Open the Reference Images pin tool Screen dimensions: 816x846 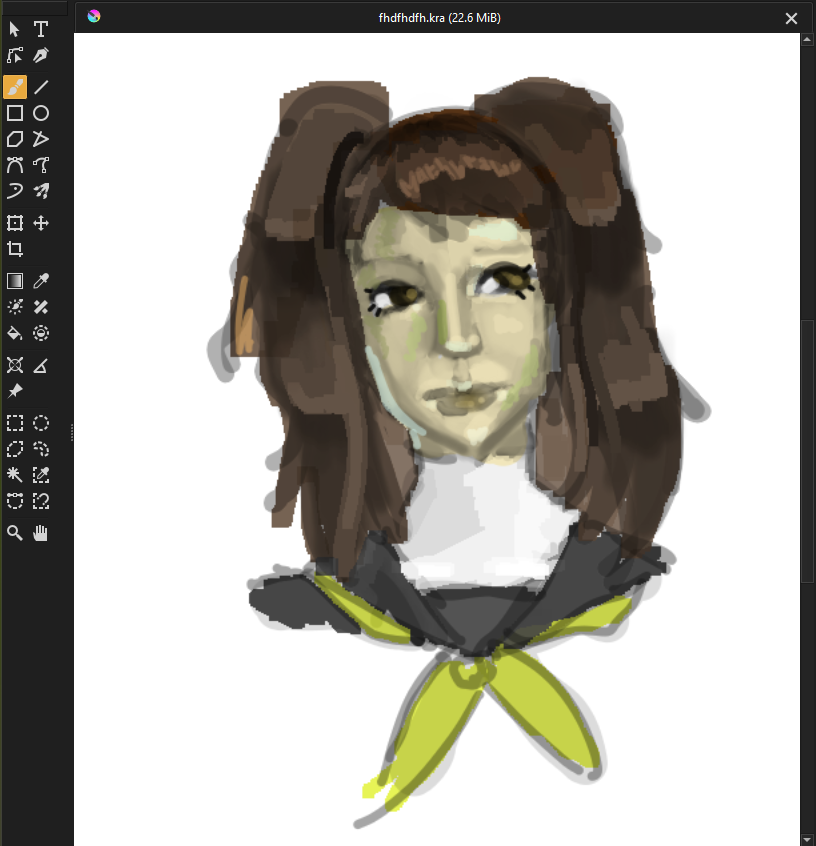[x=15, y=391]
